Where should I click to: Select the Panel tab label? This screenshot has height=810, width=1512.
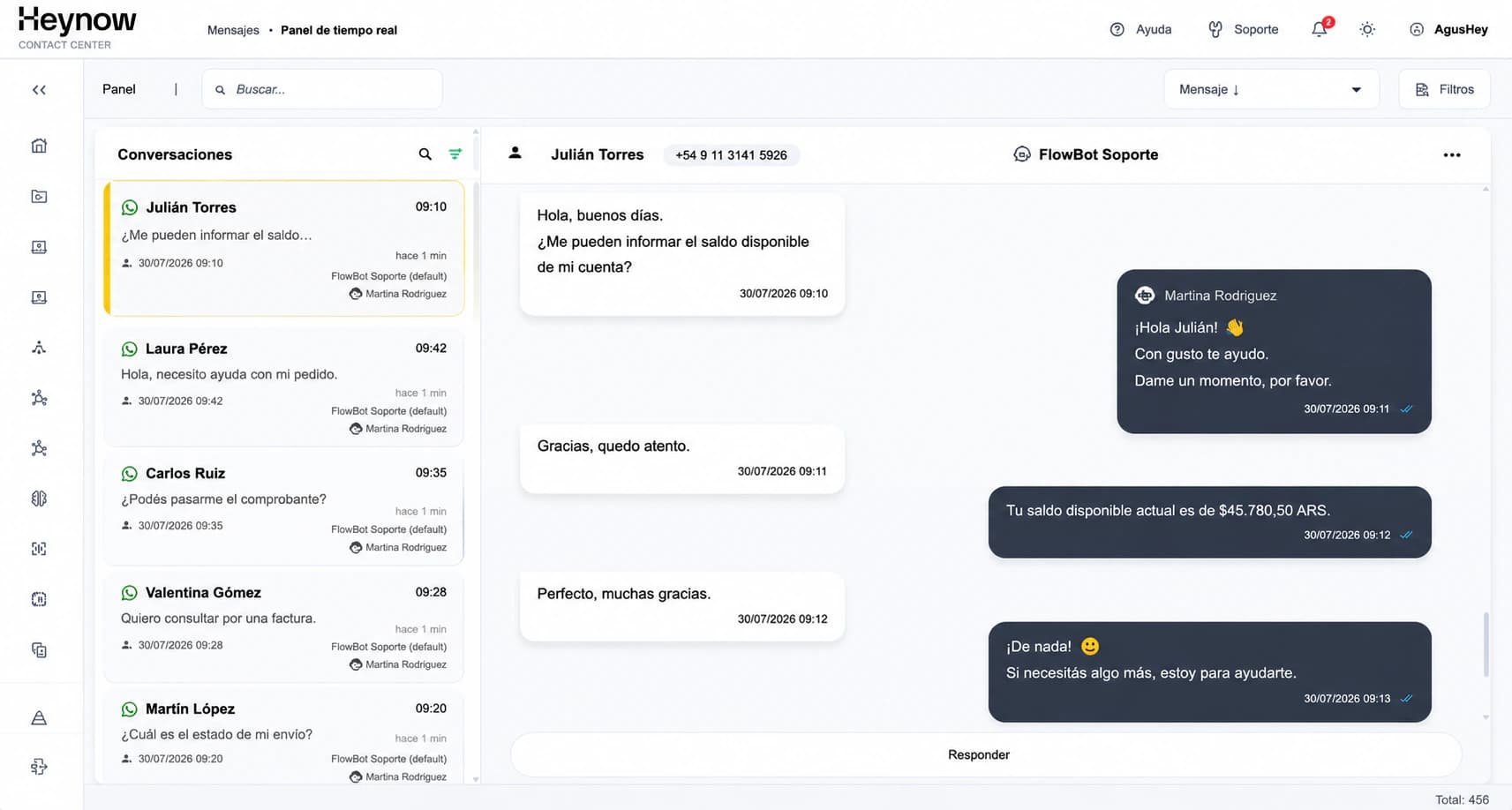click(x=119, y=89)
